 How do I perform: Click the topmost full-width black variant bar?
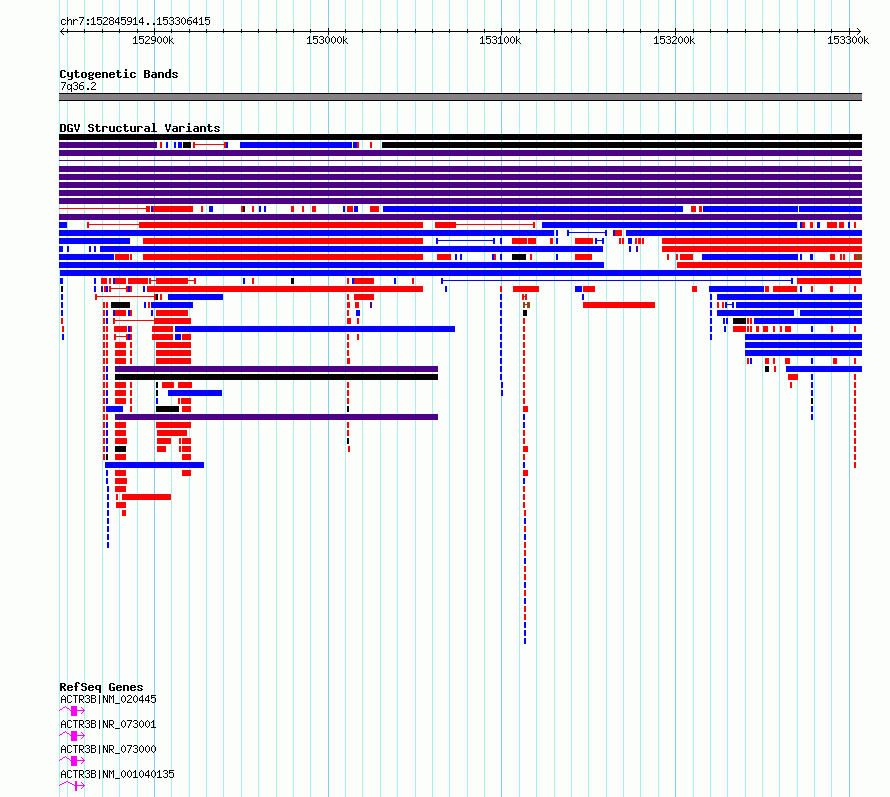coord(460,137)
